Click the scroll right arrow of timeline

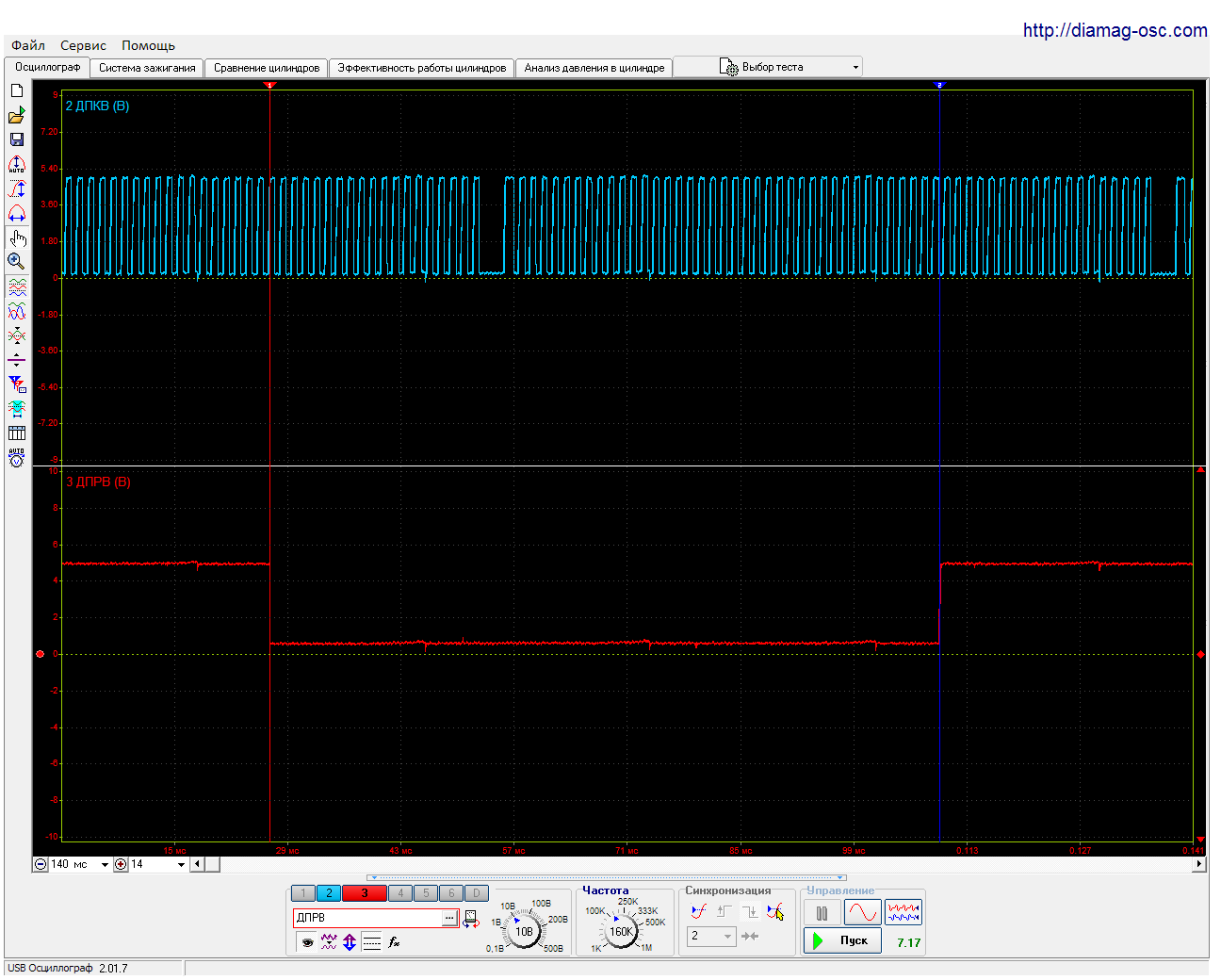[x=1198, y=864]
